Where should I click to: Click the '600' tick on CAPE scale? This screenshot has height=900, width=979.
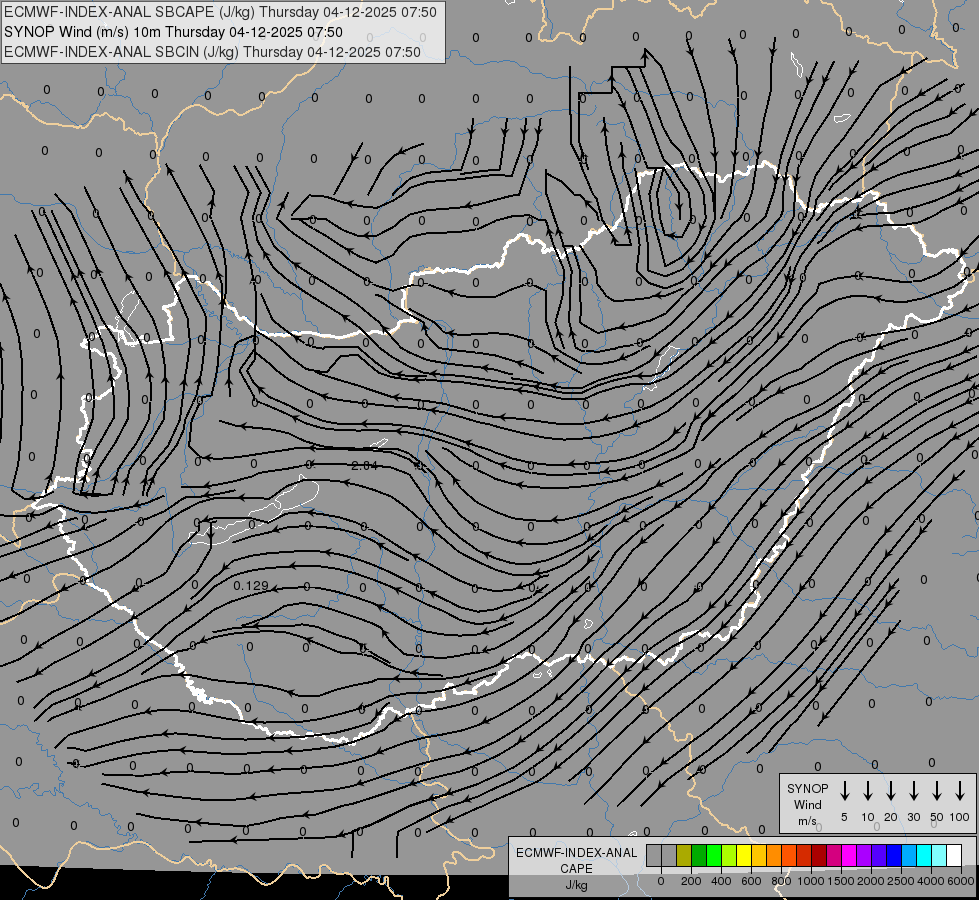(751, 881)
